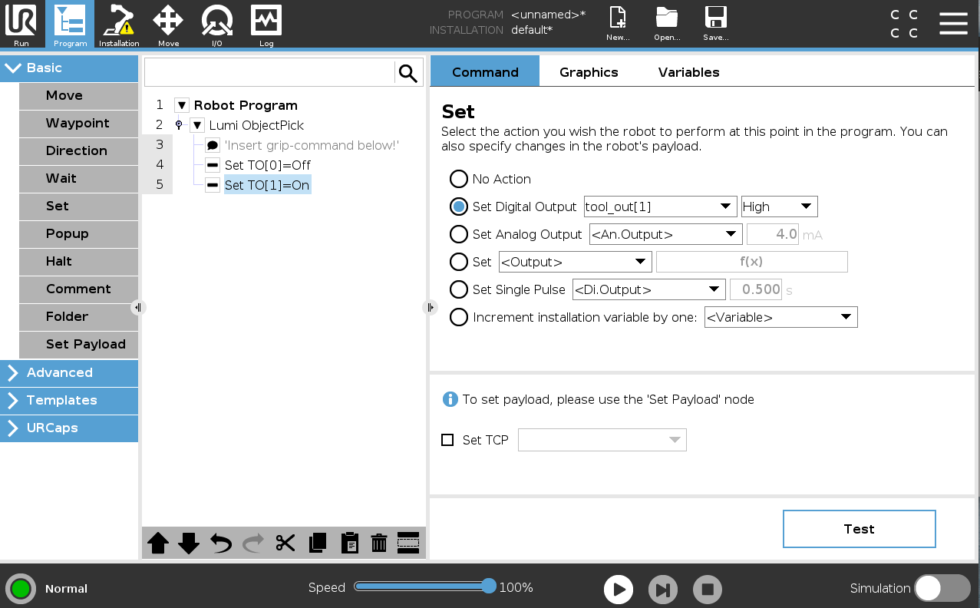This screenshot has height=608, width=980.
Task: Open the High/Low value dropdown
Action: tap(779, 207)
